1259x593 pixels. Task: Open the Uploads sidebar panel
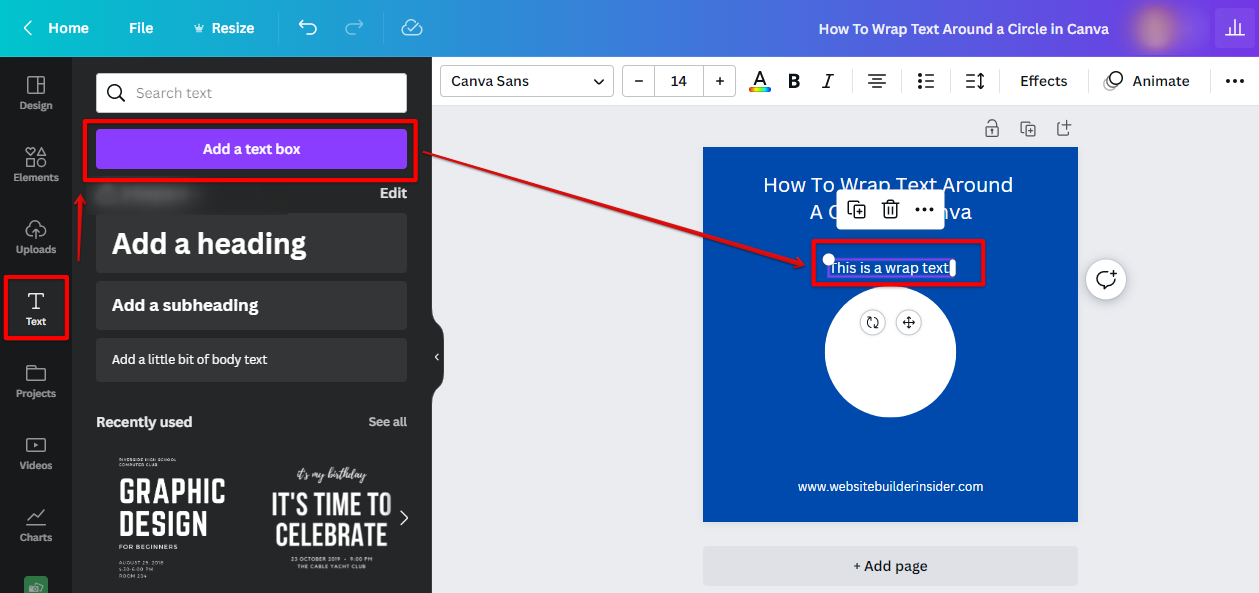coord(36,236)
